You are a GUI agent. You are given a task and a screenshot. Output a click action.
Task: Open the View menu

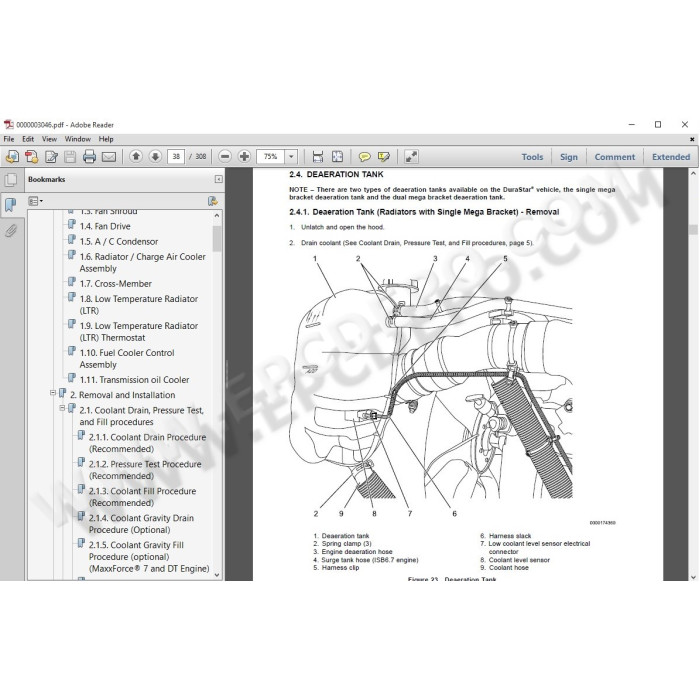click(49, 139)
